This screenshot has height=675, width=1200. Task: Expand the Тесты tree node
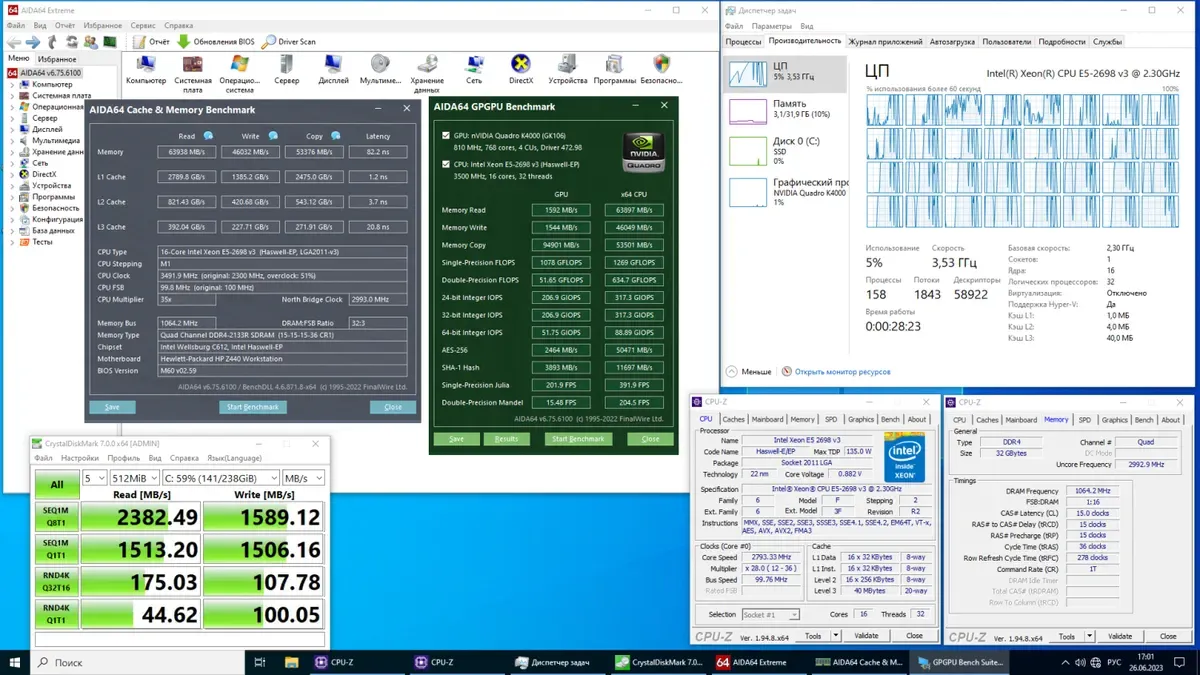tap(12, 242)
